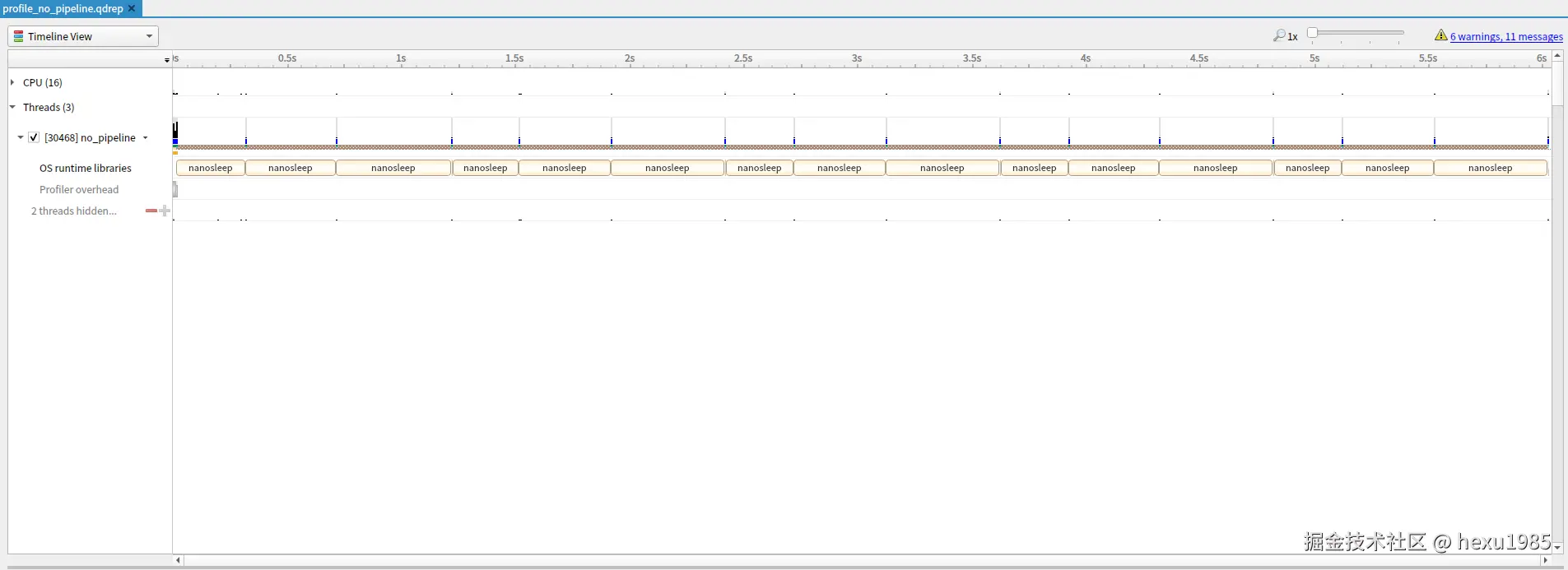Close the profile_no_pipeline.qdrep tab
Image resolution: width=1568 pixels, height=570 pixels.
(x=132, y=8)
